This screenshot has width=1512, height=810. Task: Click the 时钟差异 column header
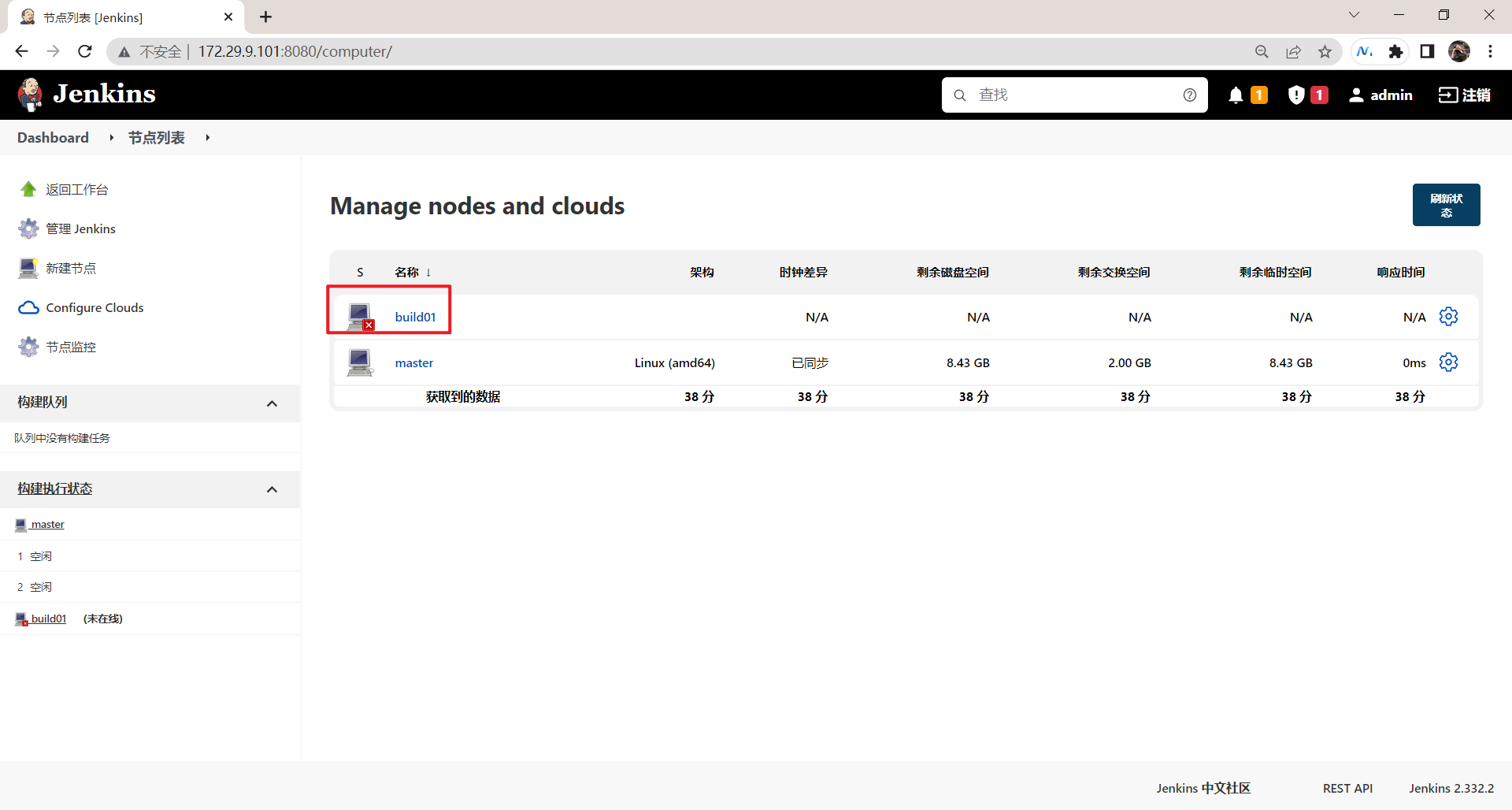[803, 273]
